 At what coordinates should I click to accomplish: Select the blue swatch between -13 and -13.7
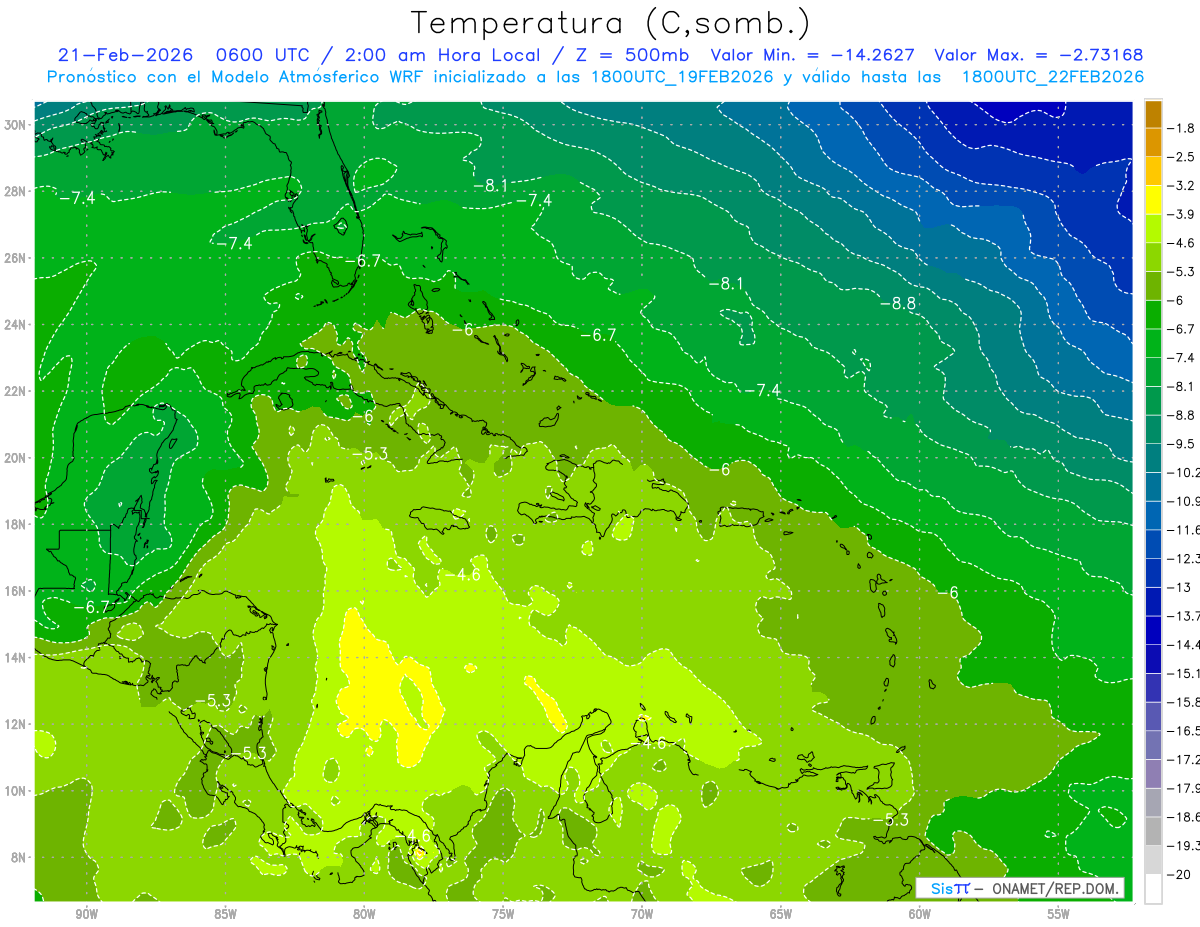[1153, 601]
